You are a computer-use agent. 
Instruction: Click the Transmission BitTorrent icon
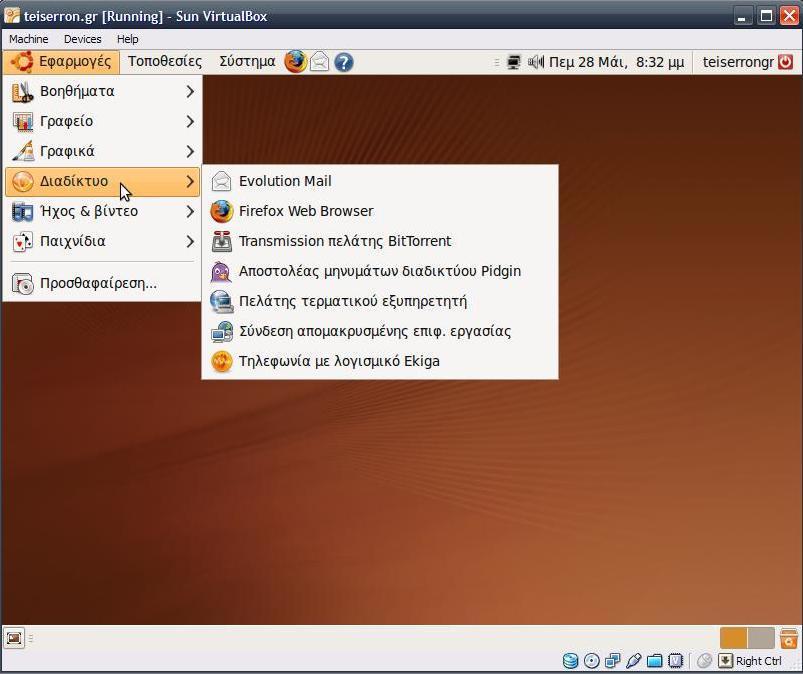click(x=222, y=241)
